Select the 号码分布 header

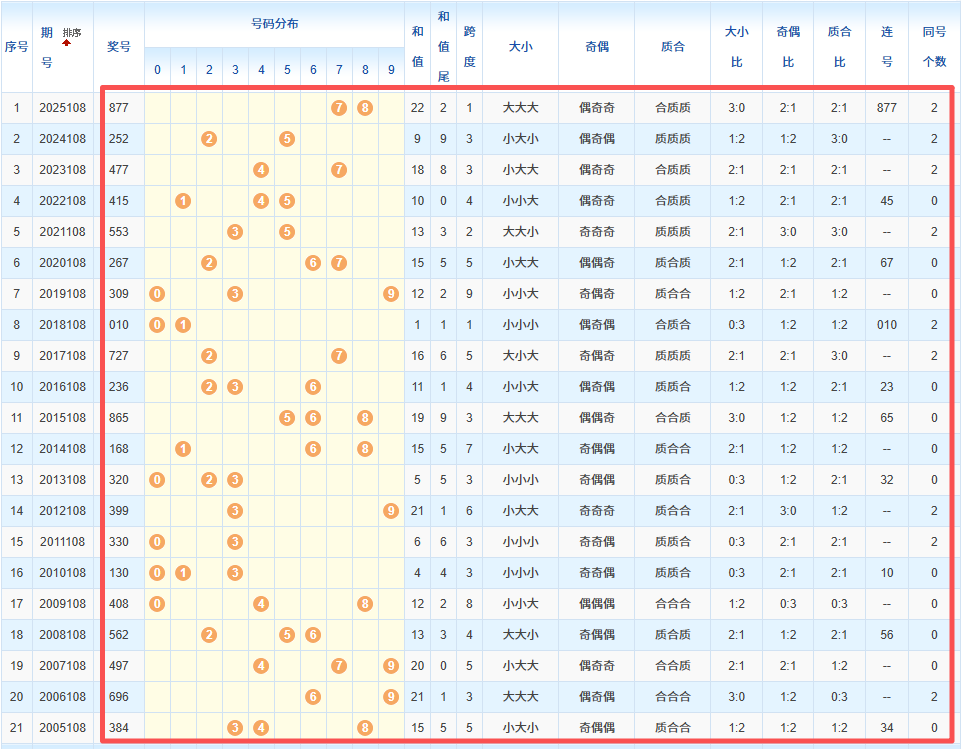click(x=274, y=24)
